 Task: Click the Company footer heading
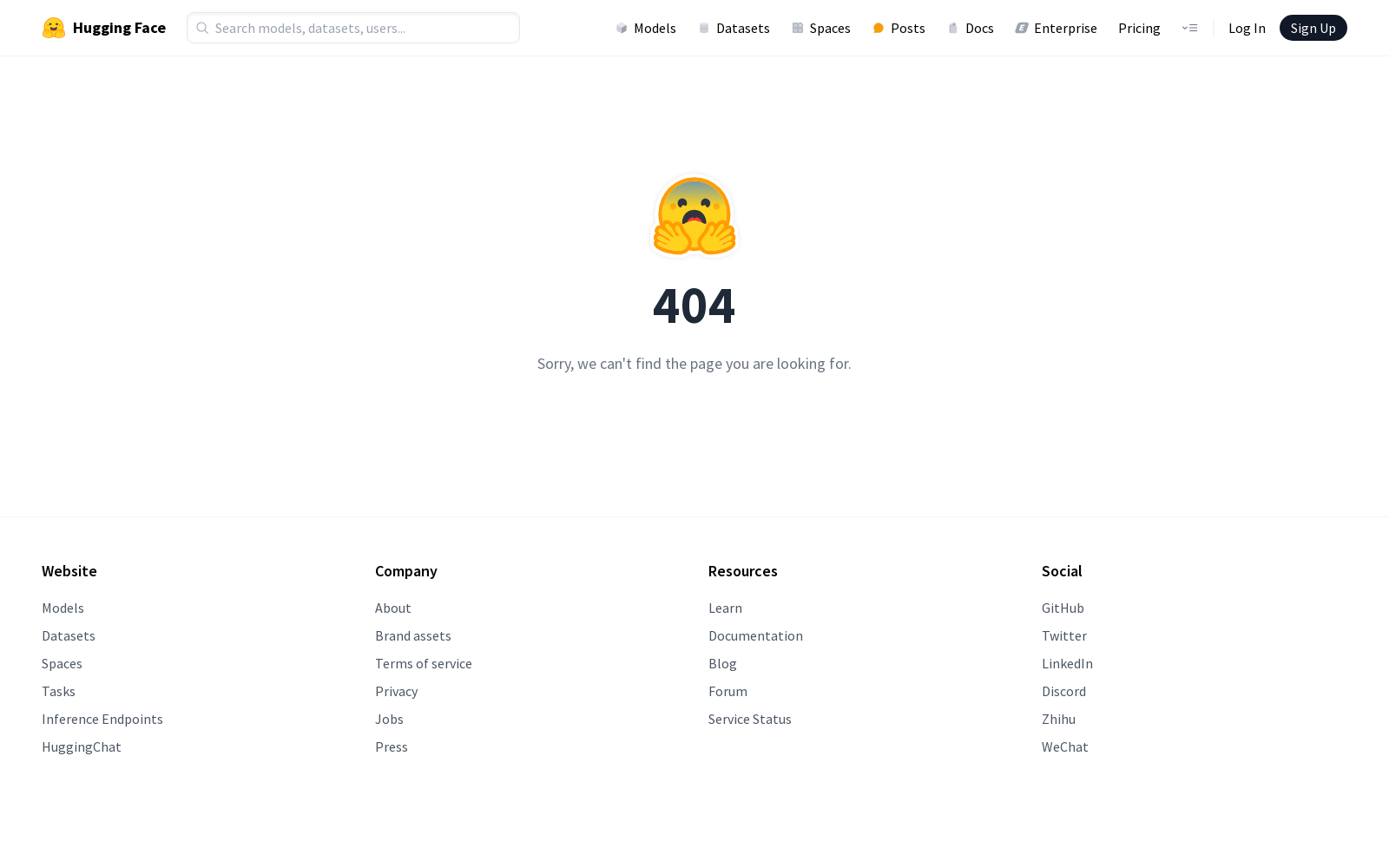click(x=406, y=571)
